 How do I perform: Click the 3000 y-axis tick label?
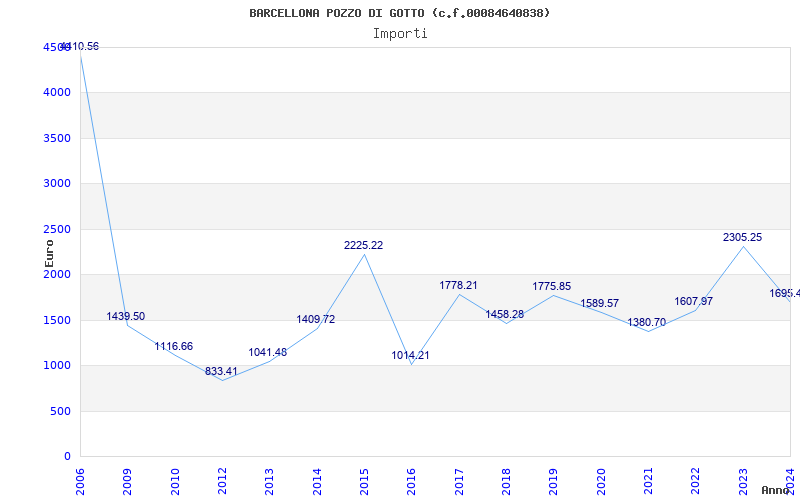pos(57,184)
